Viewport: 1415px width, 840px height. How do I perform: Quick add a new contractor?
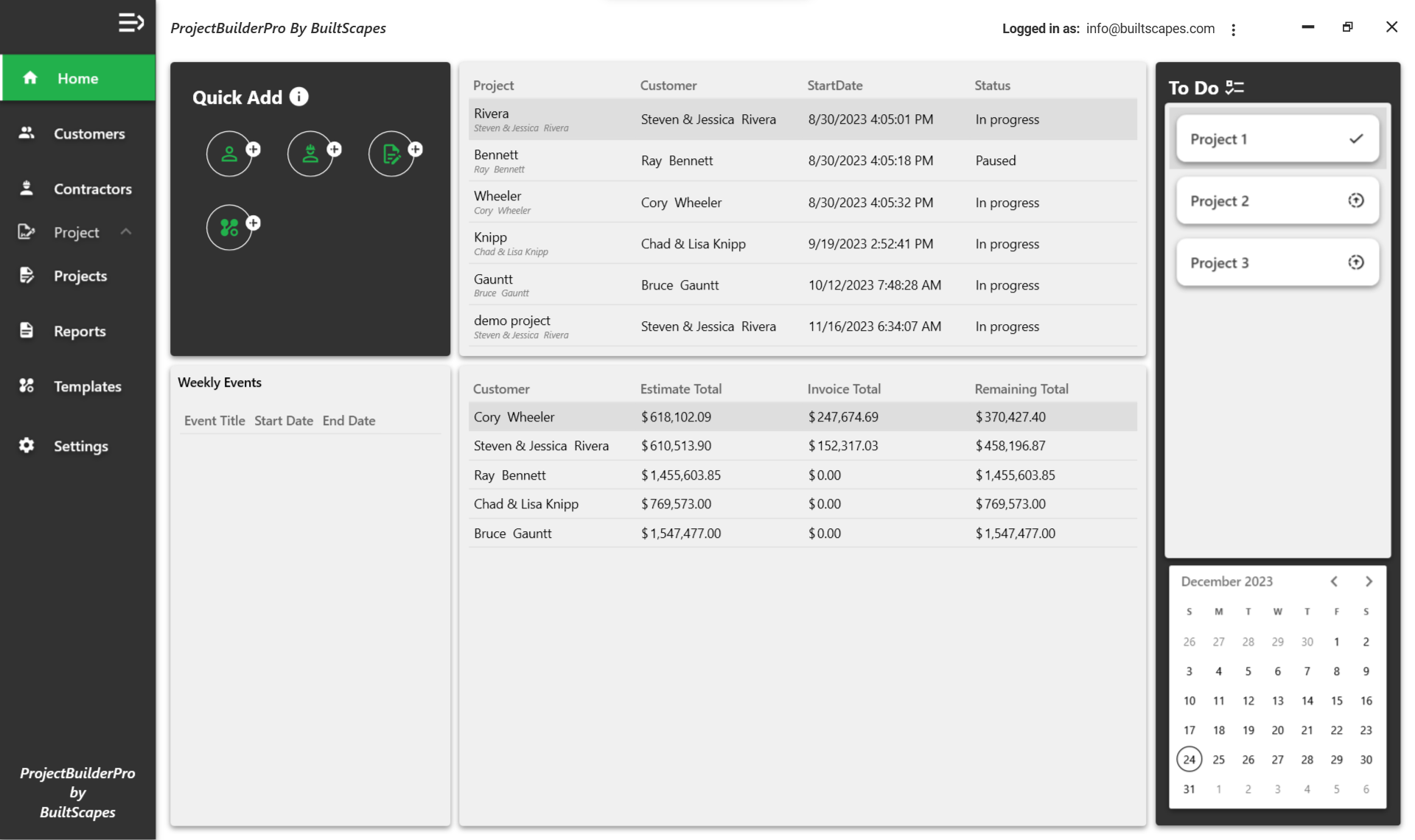tap(311, 154)
